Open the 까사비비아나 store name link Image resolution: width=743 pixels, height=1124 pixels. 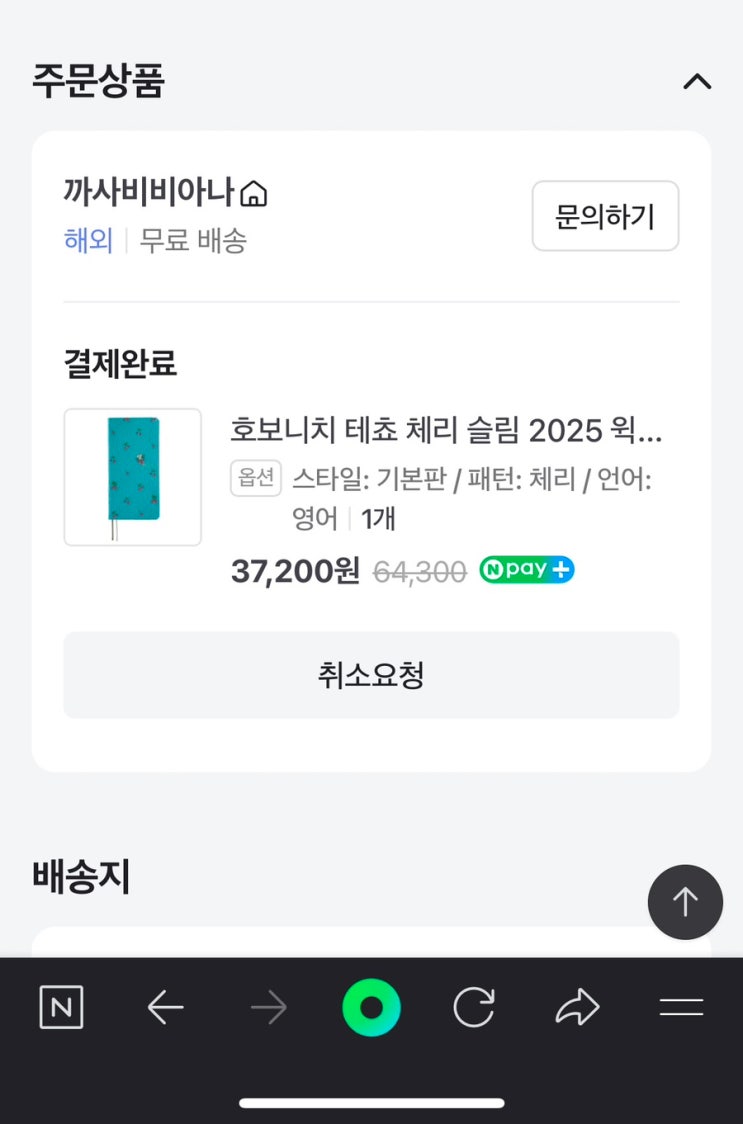coord(148,191)
